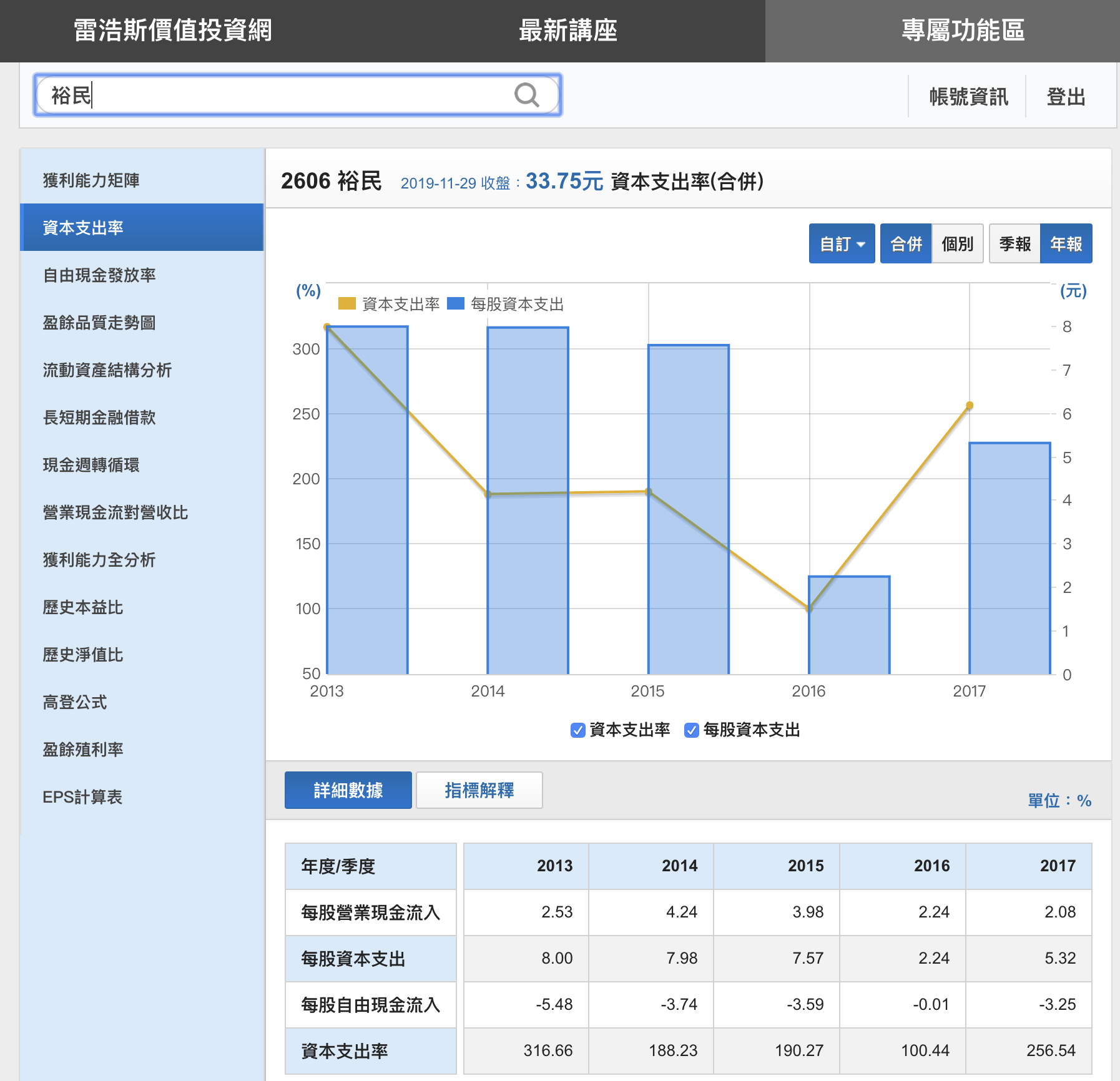Screen dimensions: 1120x1081
Task: Open 帳號資訊 account info
Action: click(x=968, y=97)
